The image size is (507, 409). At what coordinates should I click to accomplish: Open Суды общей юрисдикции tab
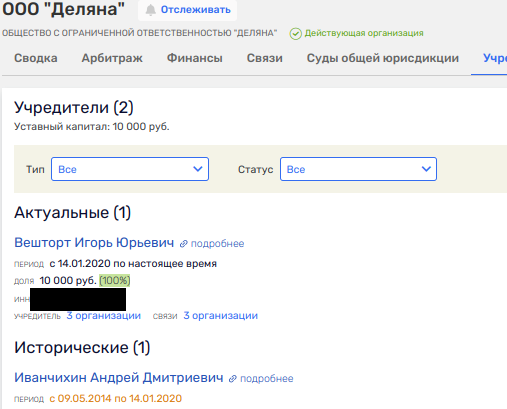tap(383, 58)
